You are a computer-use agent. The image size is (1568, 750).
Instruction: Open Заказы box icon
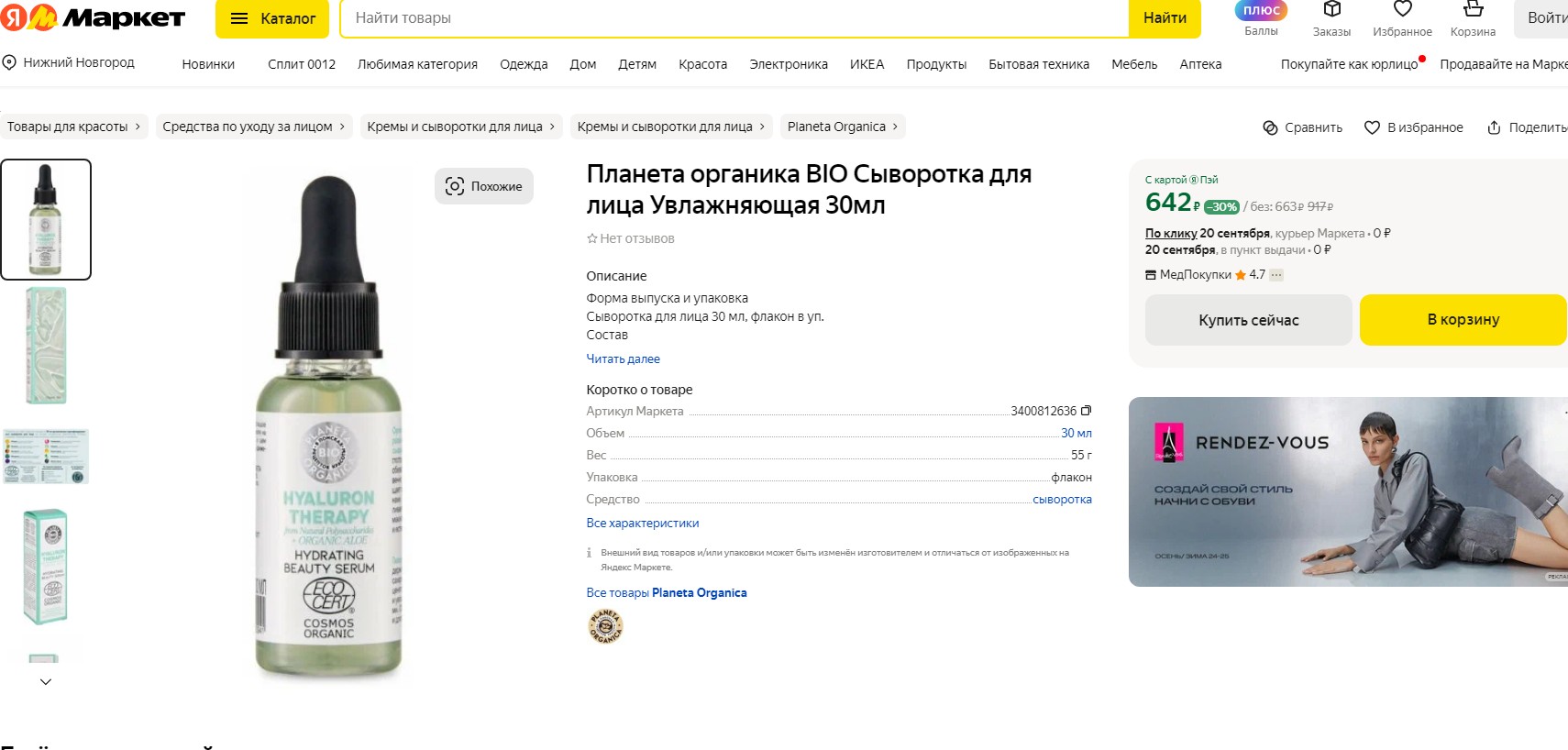click(1331, 18)
